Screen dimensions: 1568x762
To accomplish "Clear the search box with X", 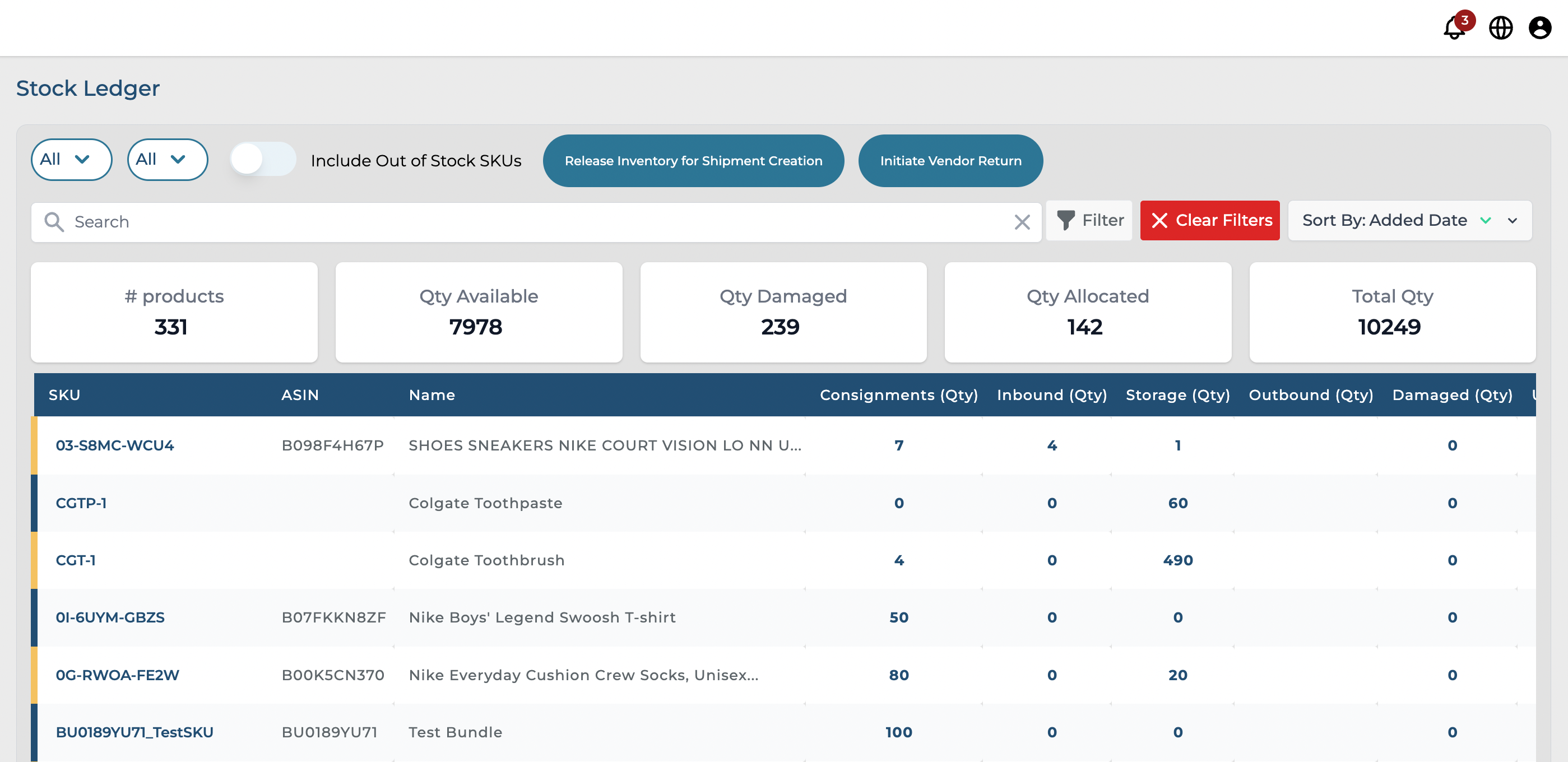I will pyautogui.click(x=1022, y=222).
